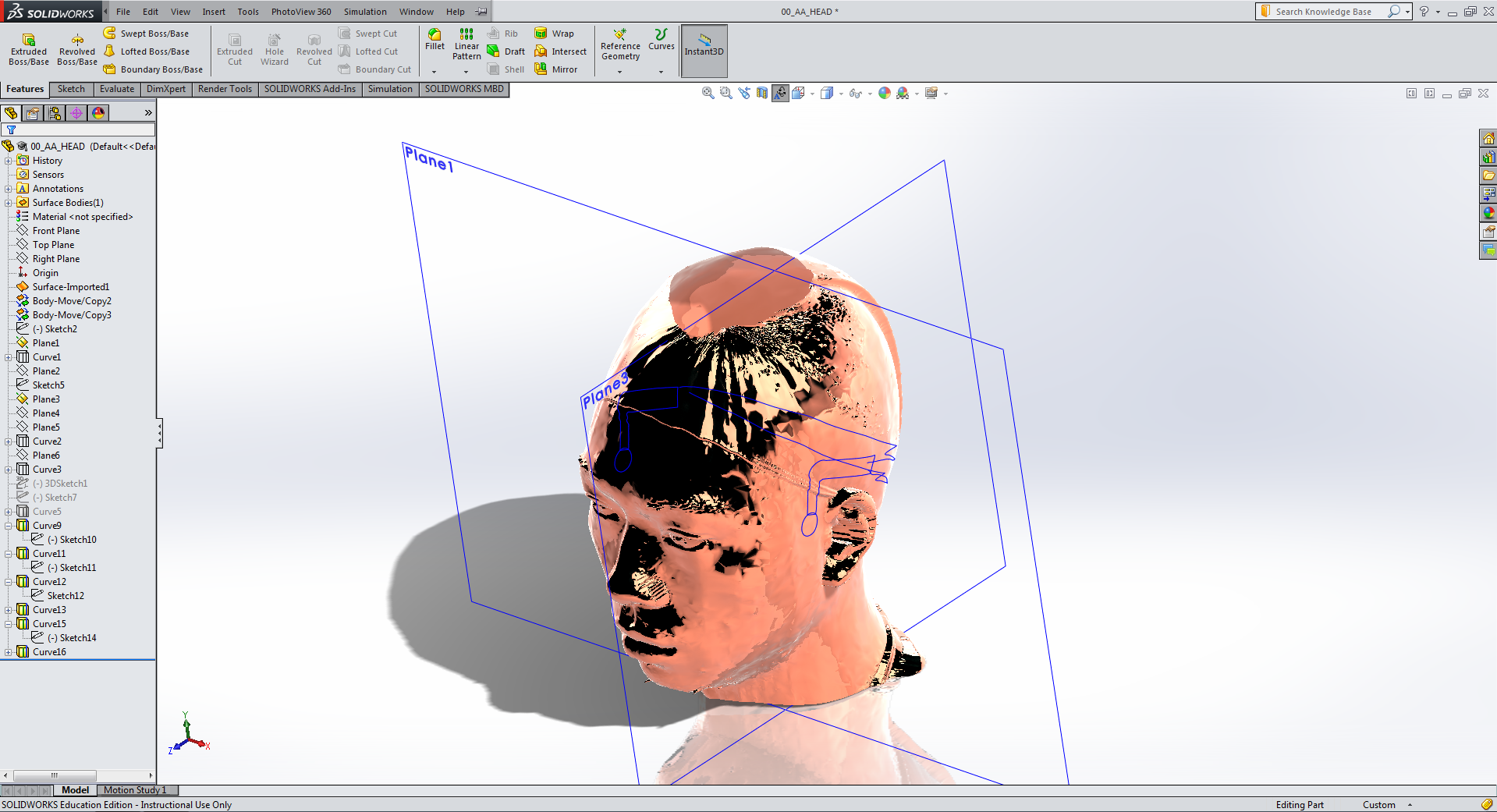Viewport: 1497px width, 812px height.
Task: Click Zoom to Area icon
Action: pyautogui.click(x=725, y=93)
